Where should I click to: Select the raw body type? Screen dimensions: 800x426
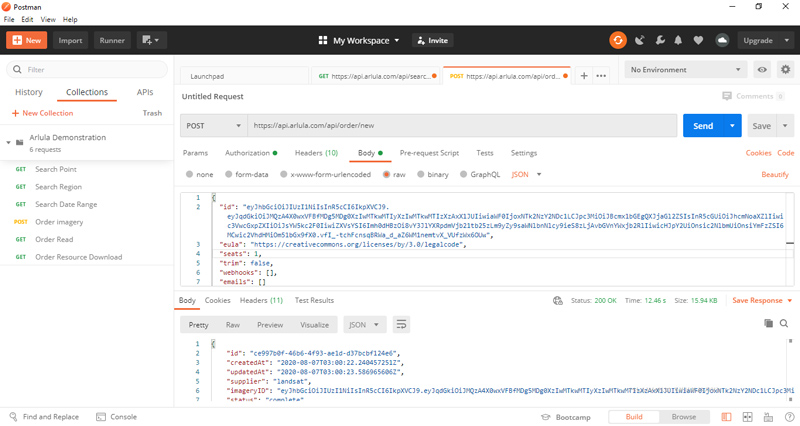(x=386, y=174)
